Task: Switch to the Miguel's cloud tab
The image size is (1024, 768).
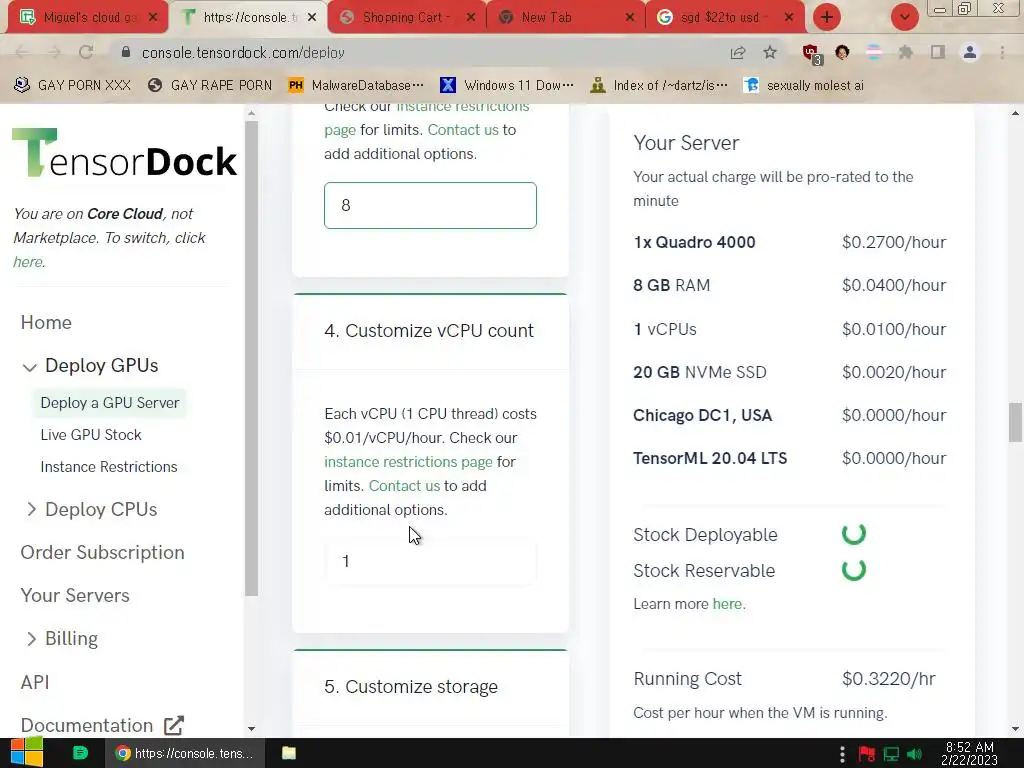Action: 88,17
